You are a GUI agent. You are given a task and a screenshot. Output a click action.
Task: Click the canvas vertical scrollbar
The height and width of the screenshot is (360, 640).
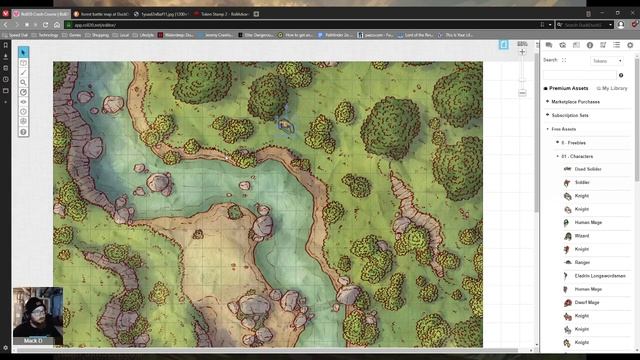click(x=536, y=133)
